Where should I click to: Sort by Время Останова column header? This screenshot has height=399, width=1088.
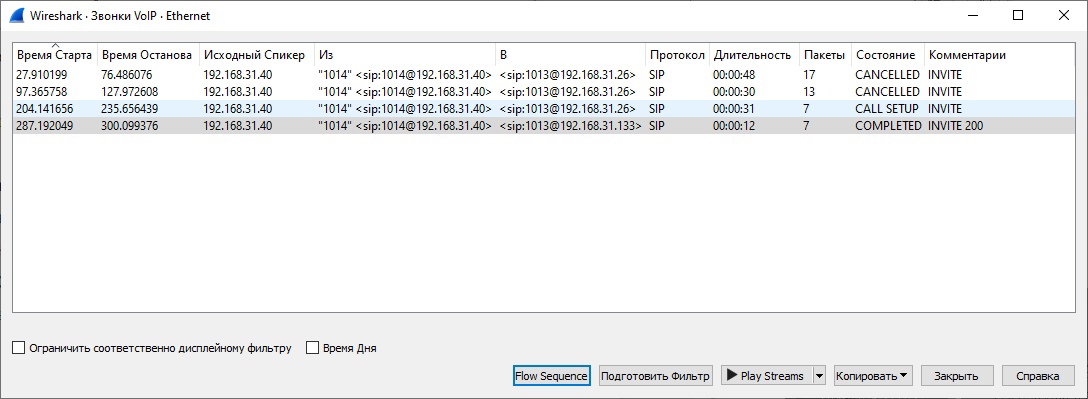148,55
